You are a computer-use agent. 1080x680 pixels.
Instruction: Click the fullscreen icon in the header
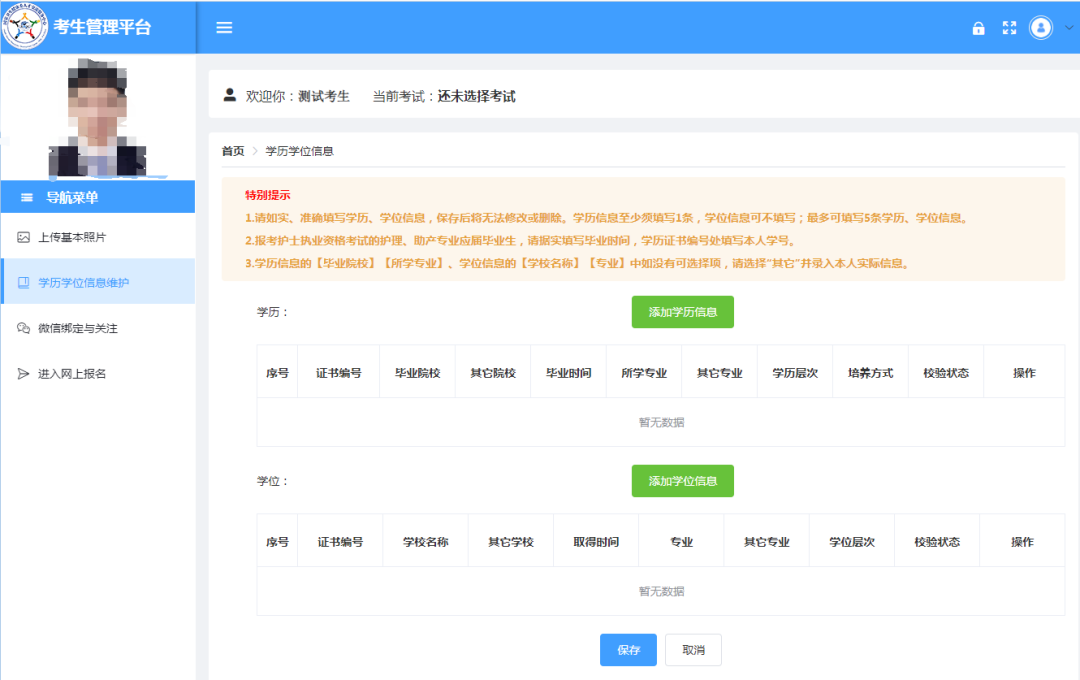1008,28
